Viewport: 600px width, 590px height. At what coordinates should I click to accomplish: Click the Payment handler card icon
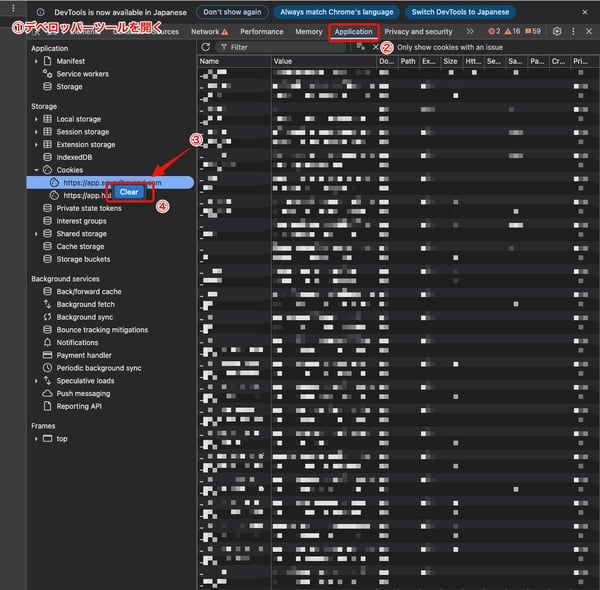pyautogui.click(x=47, y=355)
